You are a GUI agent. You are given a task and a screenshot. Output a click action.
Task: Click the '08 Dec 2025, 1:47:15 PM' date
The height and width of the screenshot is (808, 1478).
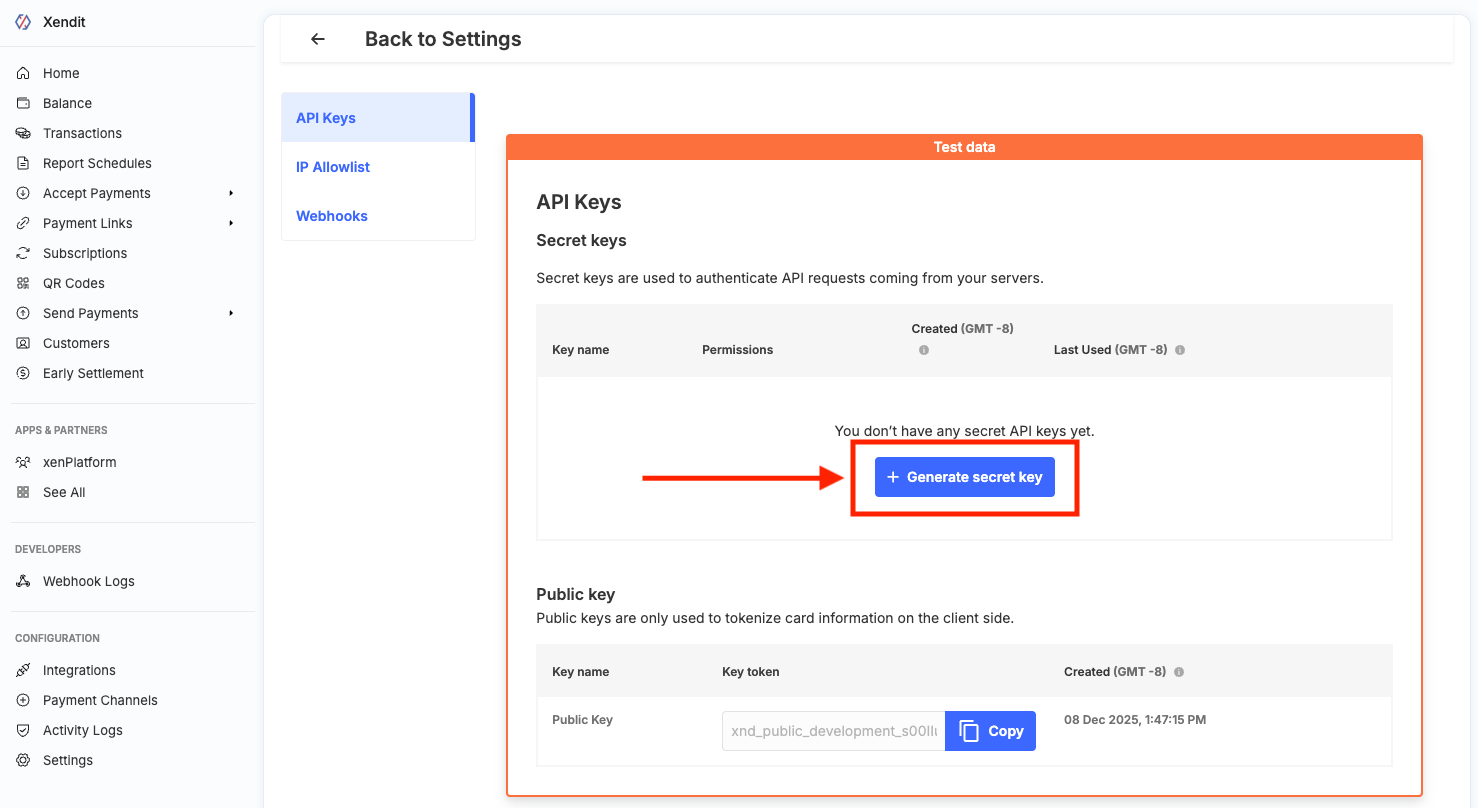[x=1135, y=720]
